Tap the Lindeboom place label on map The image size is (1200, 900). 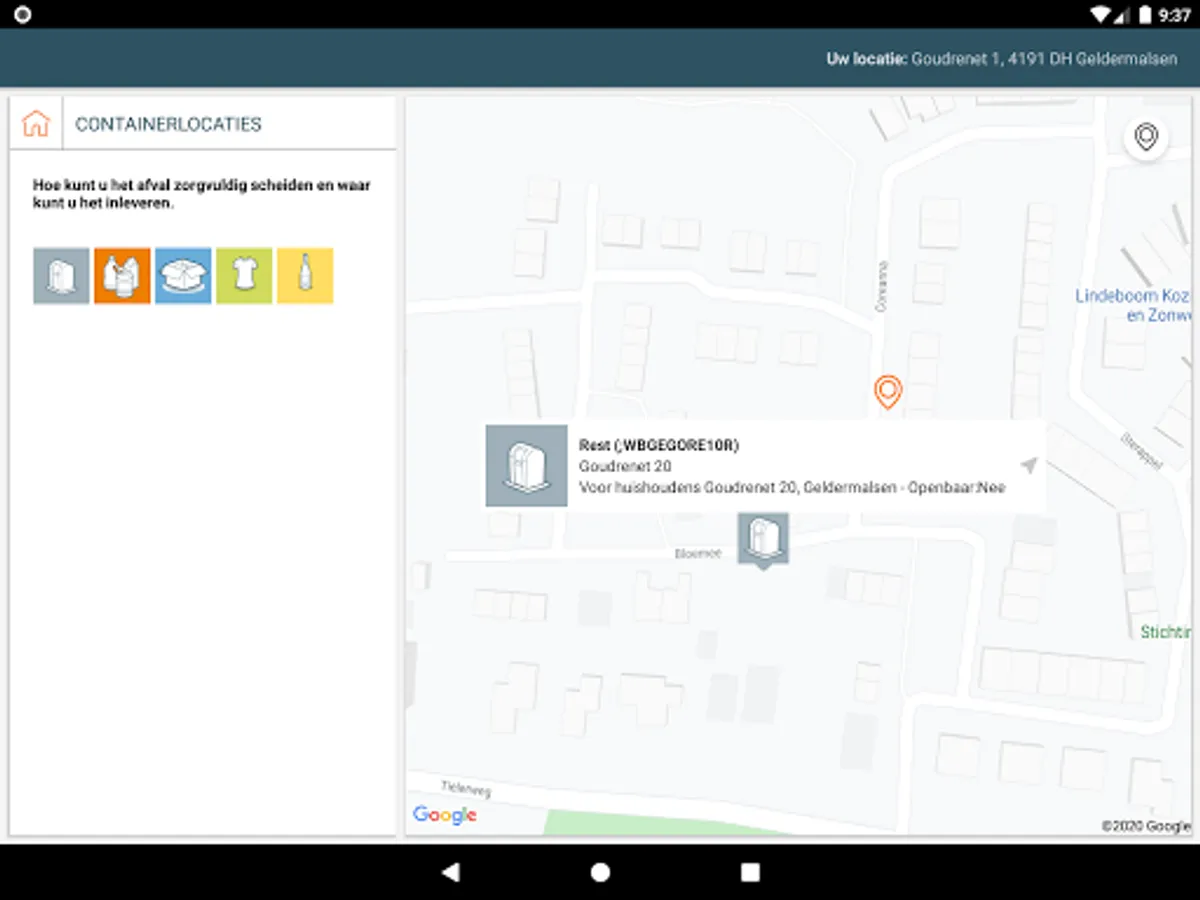1133,305
